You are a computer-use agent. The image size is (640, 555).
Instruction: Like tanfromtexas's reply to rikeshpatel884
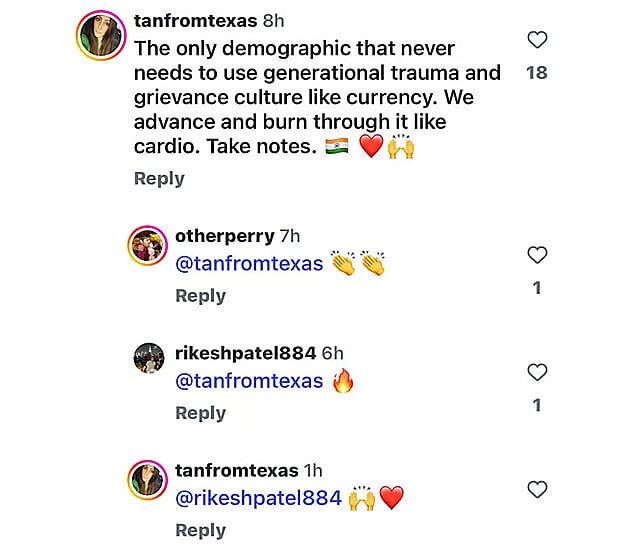tap(537, 489)
